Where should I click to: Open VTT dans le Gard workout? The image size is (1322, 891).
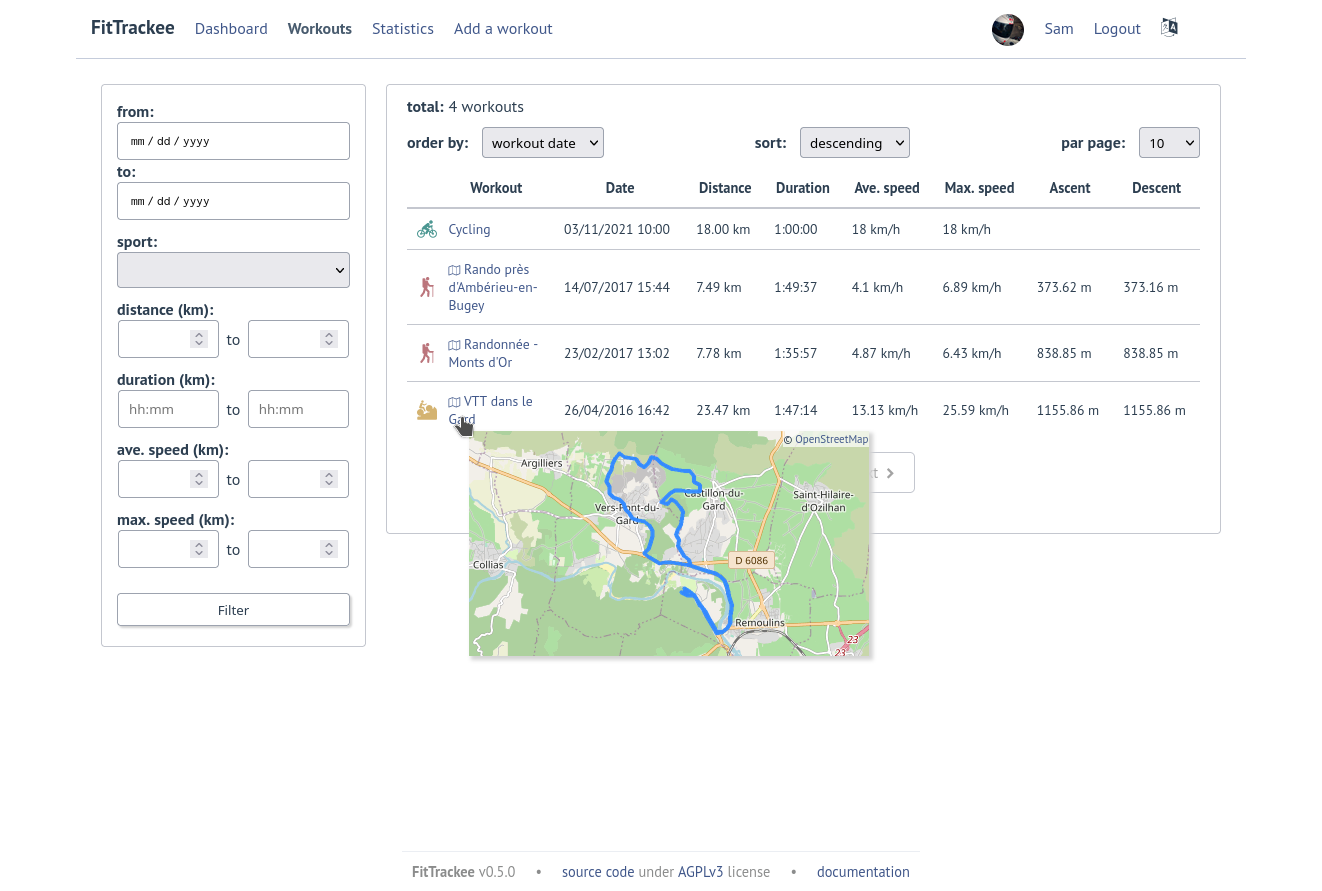point(490,410)
